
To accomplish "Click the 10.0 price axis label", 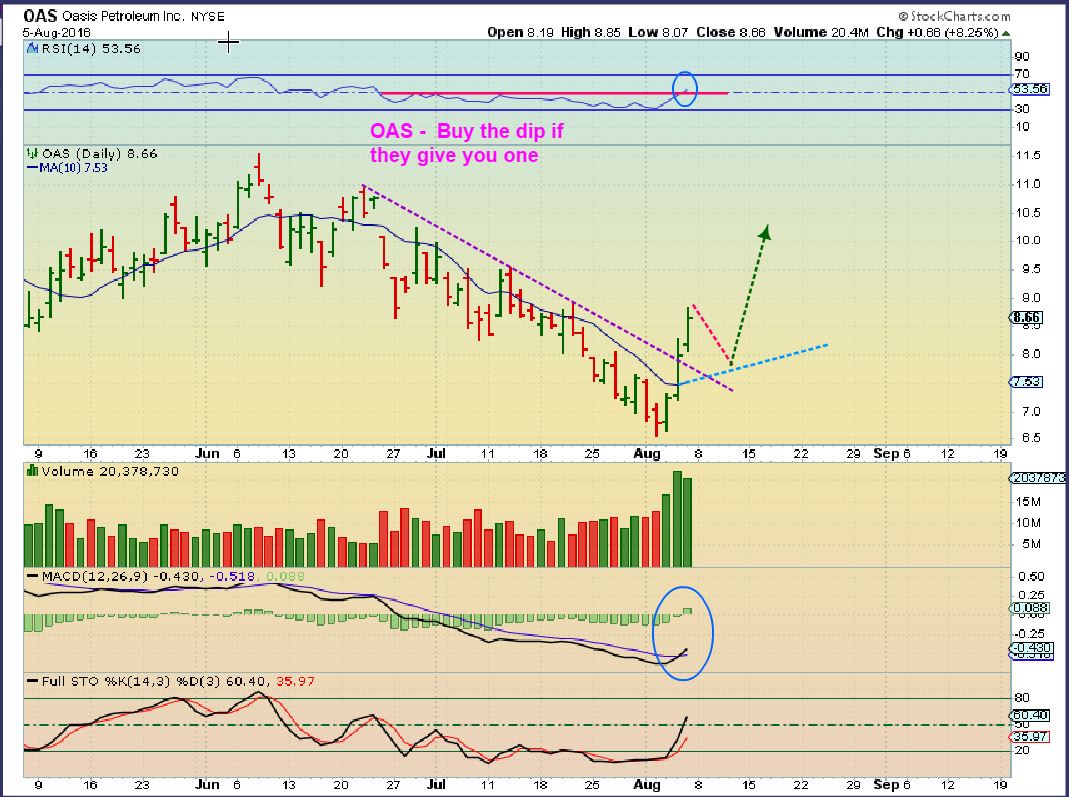I will [1027, 240].
